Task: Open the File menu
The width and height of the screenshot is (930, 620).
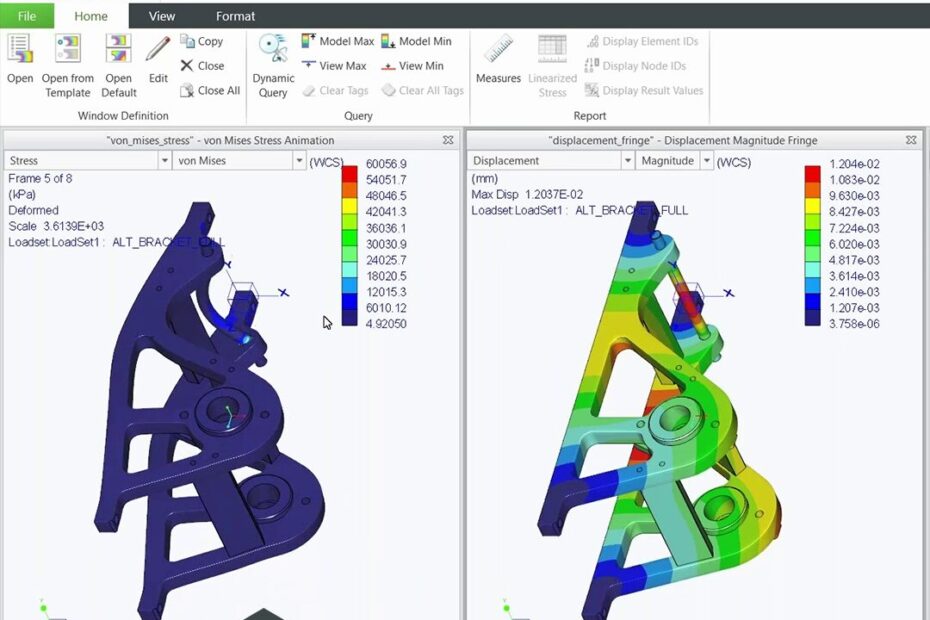Action: click(x=26, y=16)
